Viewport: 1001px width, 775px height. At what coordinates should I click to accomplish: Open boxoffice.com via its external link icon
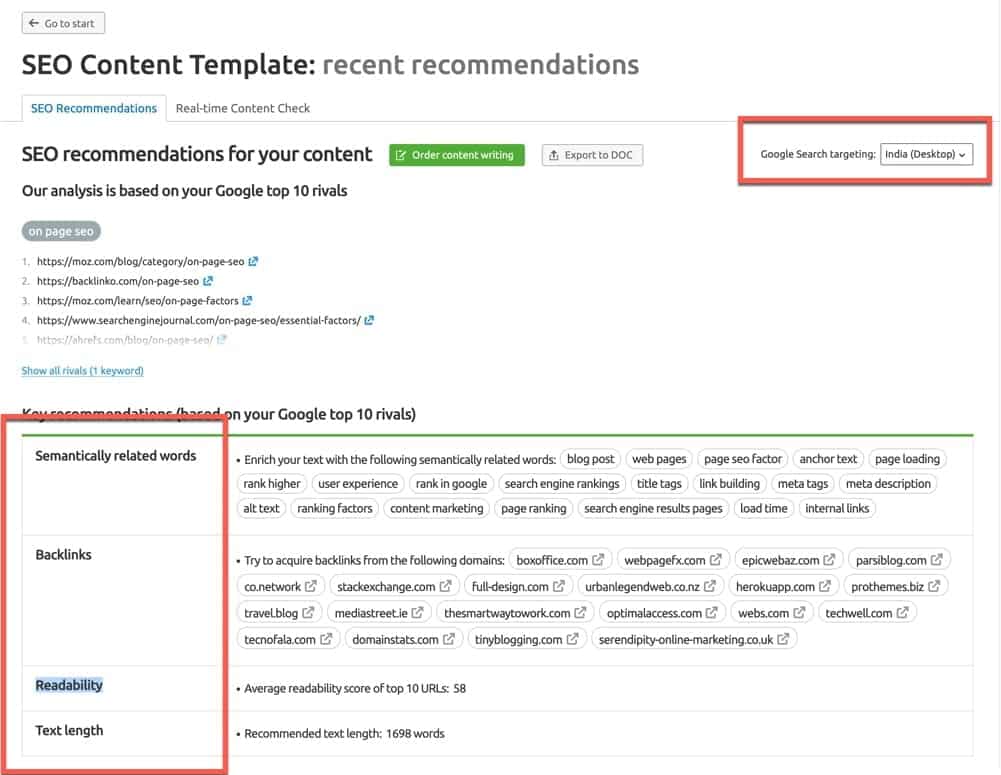click(x=596, y=560)
